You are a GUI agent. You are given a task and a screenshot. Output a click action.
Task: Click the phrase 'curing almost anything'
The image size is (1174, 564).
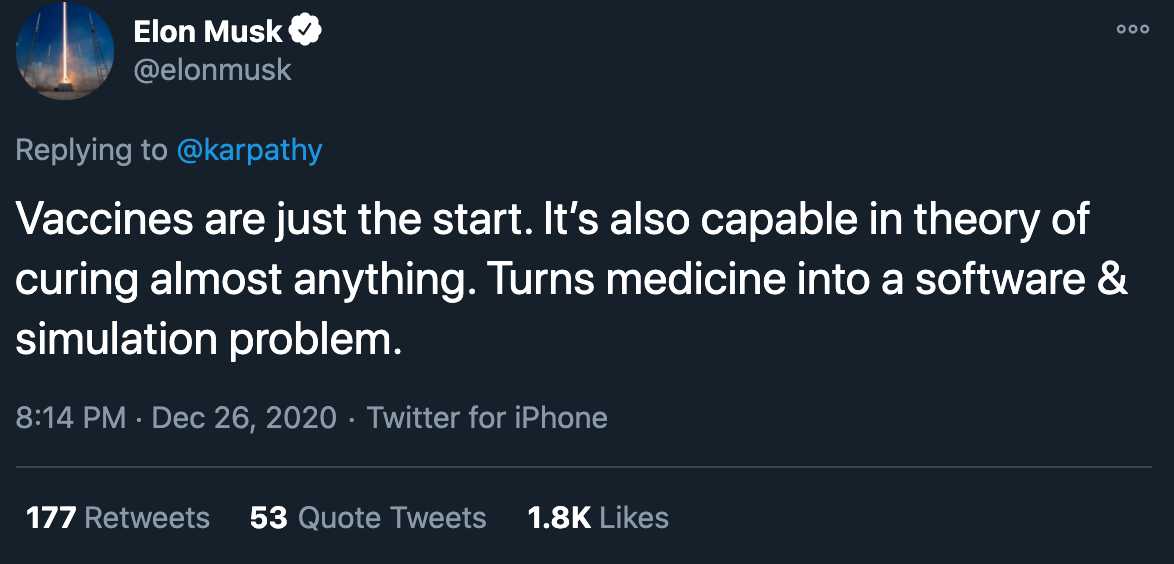252,281
